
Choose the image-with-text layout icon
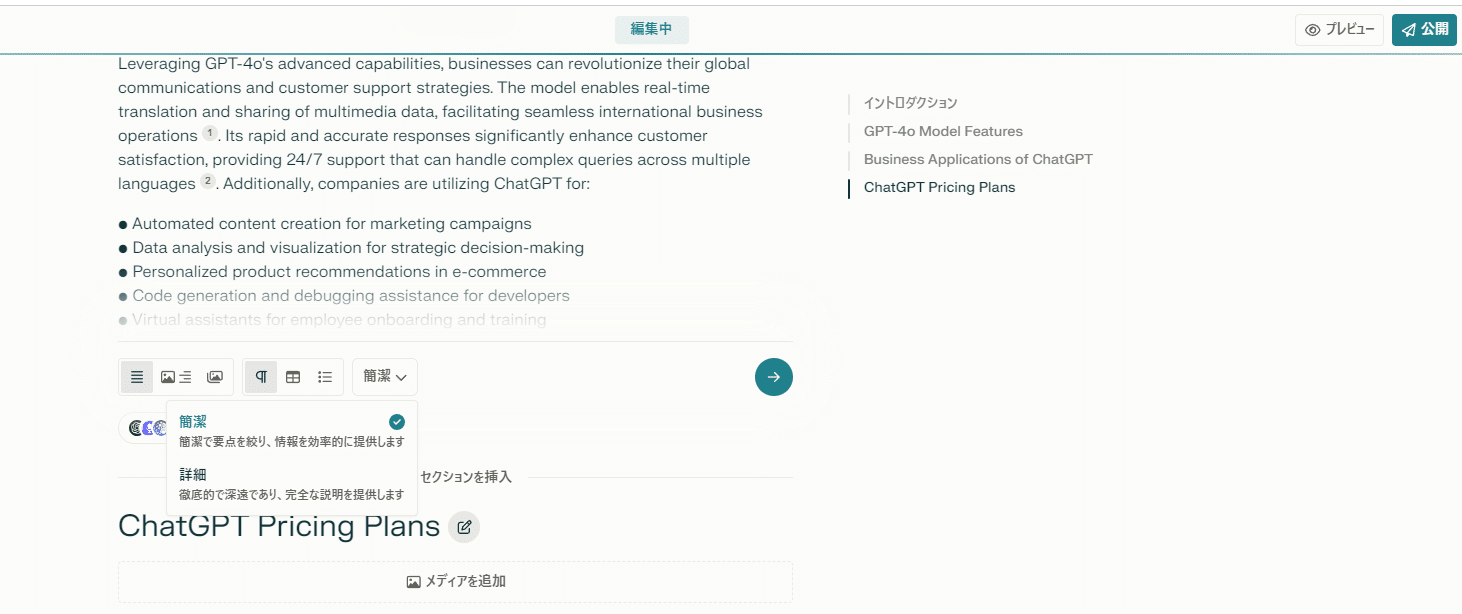(x=176, y=377)
